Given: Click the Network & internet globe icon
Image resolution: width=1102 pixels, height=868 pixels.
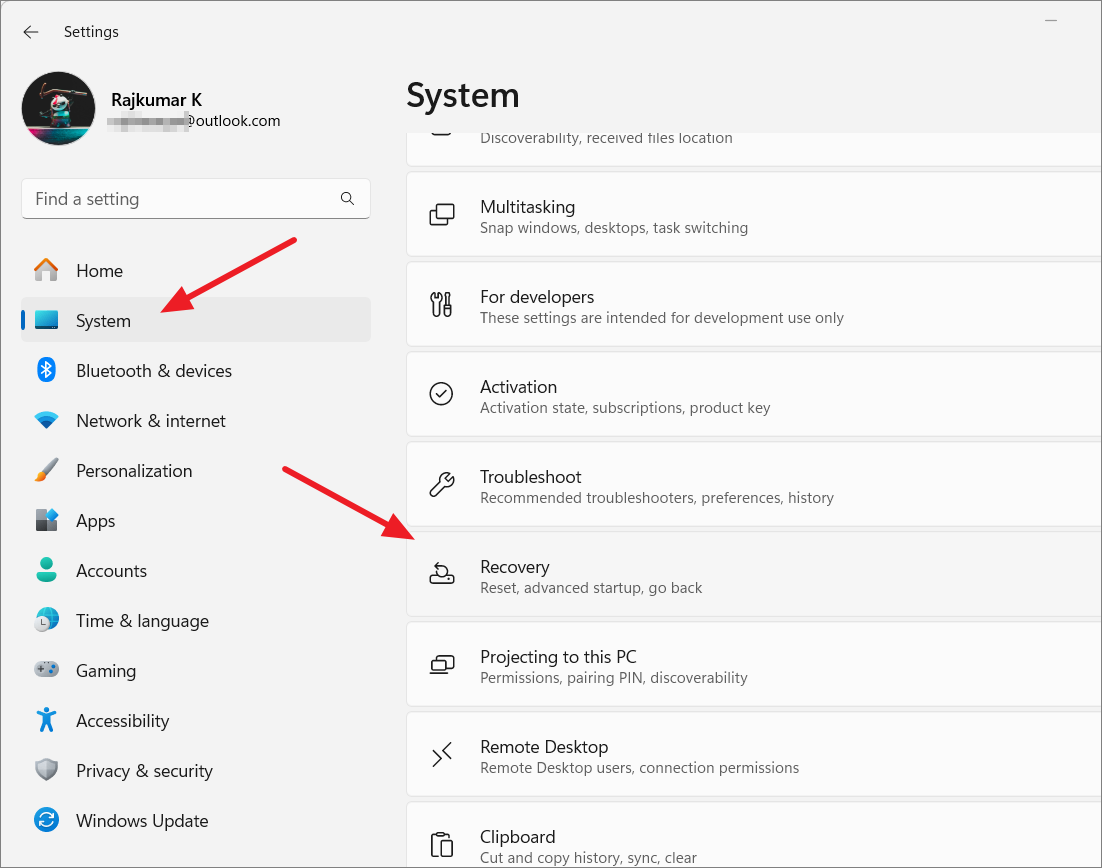Looking at the screenshot, I should (x=47, y=420).
